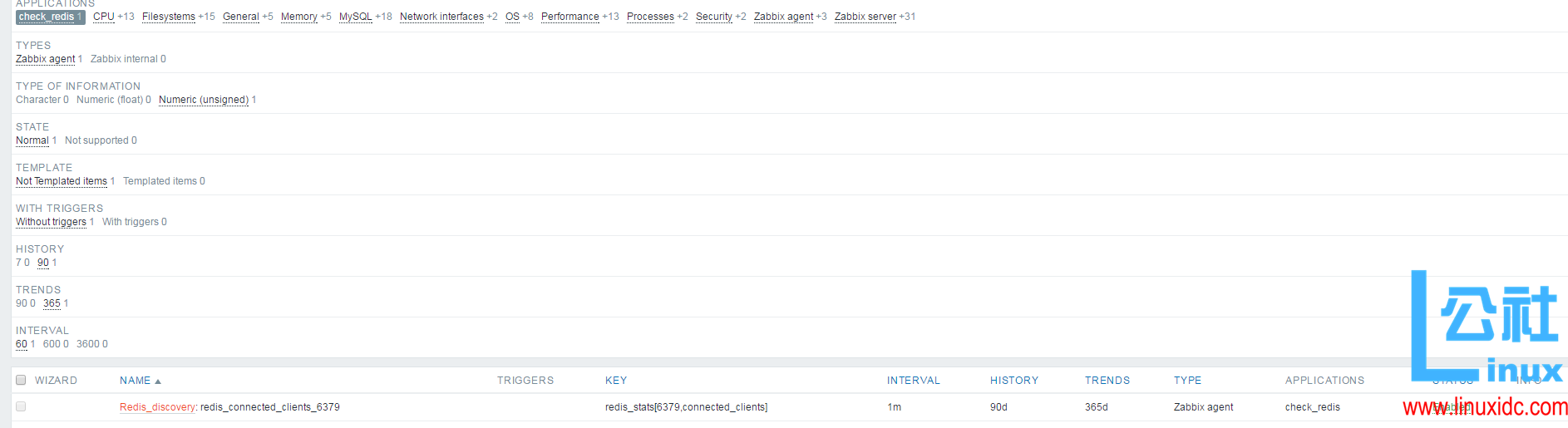The height and width of the screenshot is (428, 1568).
Task: Click check_redis in Applications column
Action: (x=1313, y=407)
